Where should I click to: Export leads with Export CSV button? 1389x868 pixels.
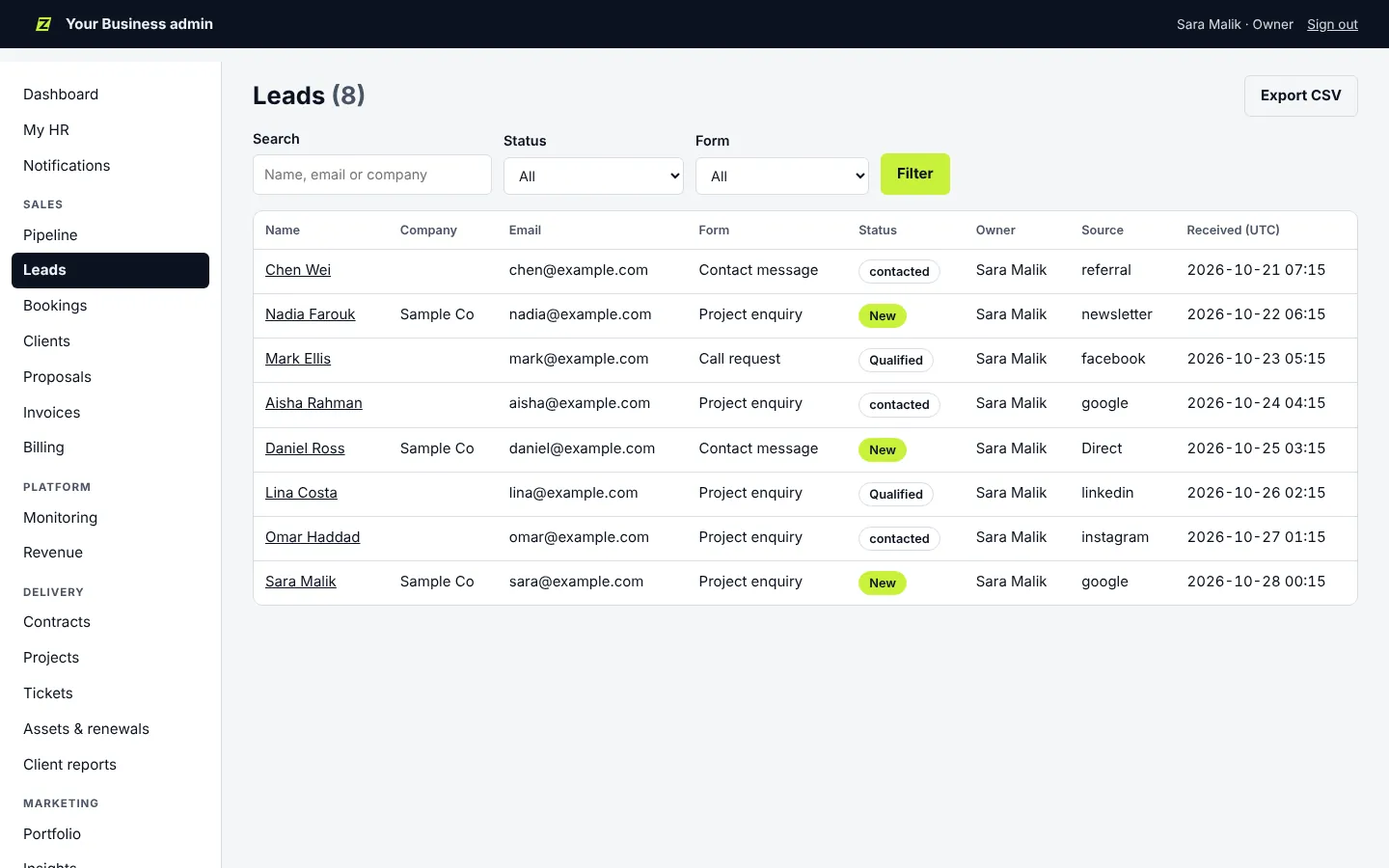pos(1300,95)
